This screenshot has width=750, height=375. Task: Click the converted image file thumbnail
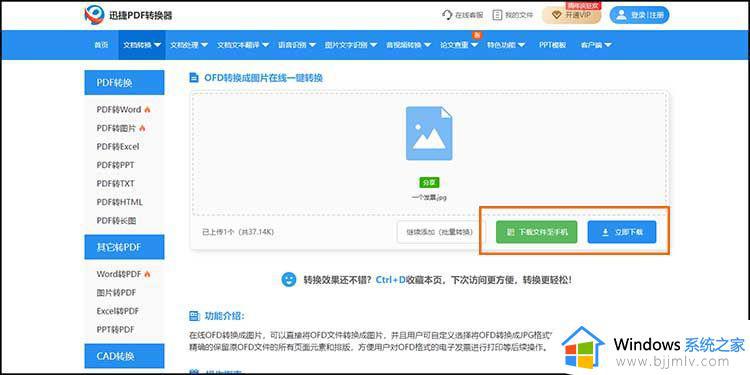(429, 133)
